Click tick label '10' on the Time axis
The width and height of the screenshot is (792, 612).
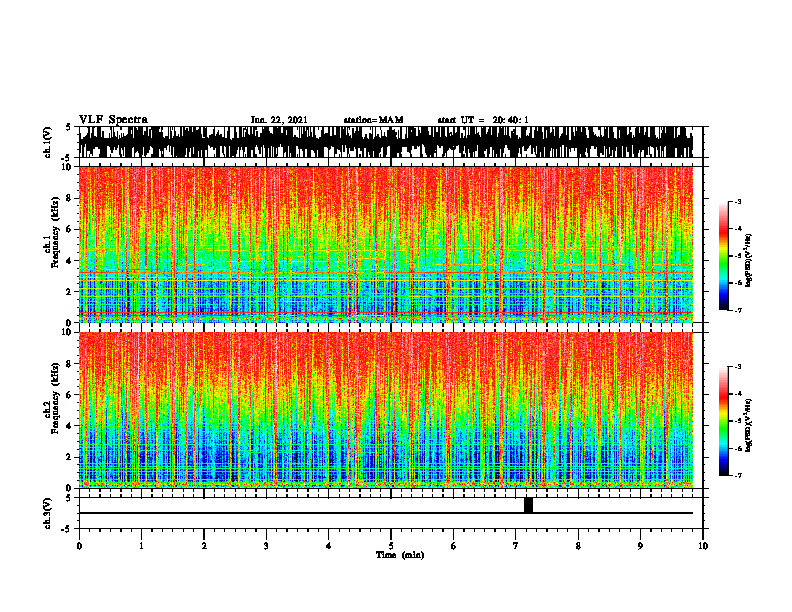tap(703, 546)
